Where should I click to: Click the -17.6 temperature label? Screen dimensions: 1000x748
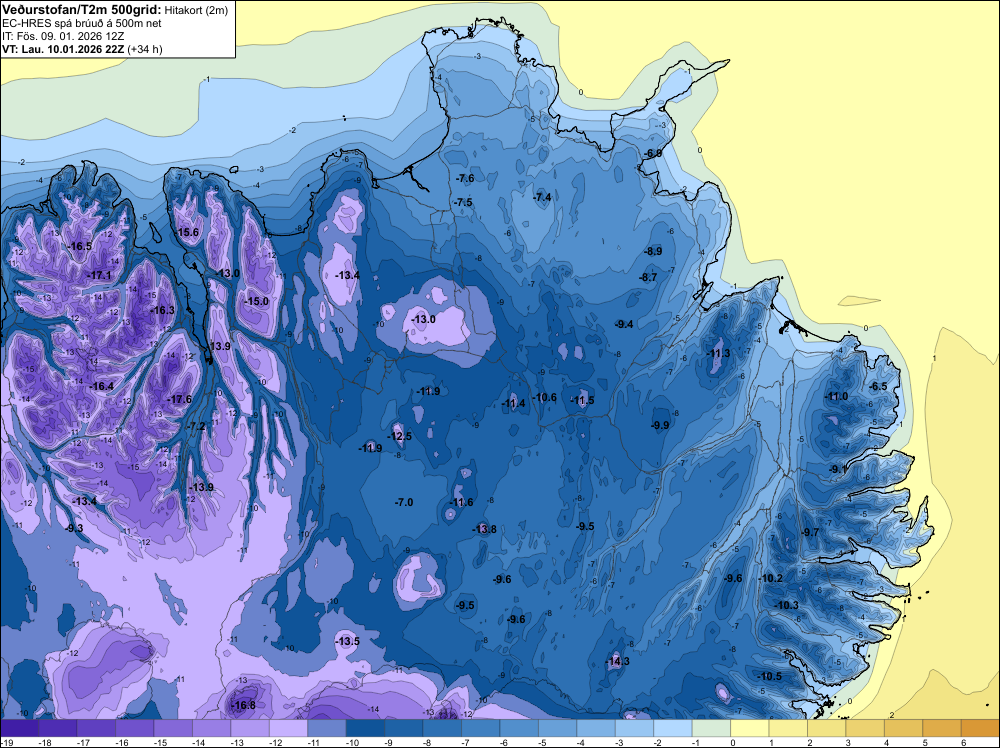click(179, 399)
